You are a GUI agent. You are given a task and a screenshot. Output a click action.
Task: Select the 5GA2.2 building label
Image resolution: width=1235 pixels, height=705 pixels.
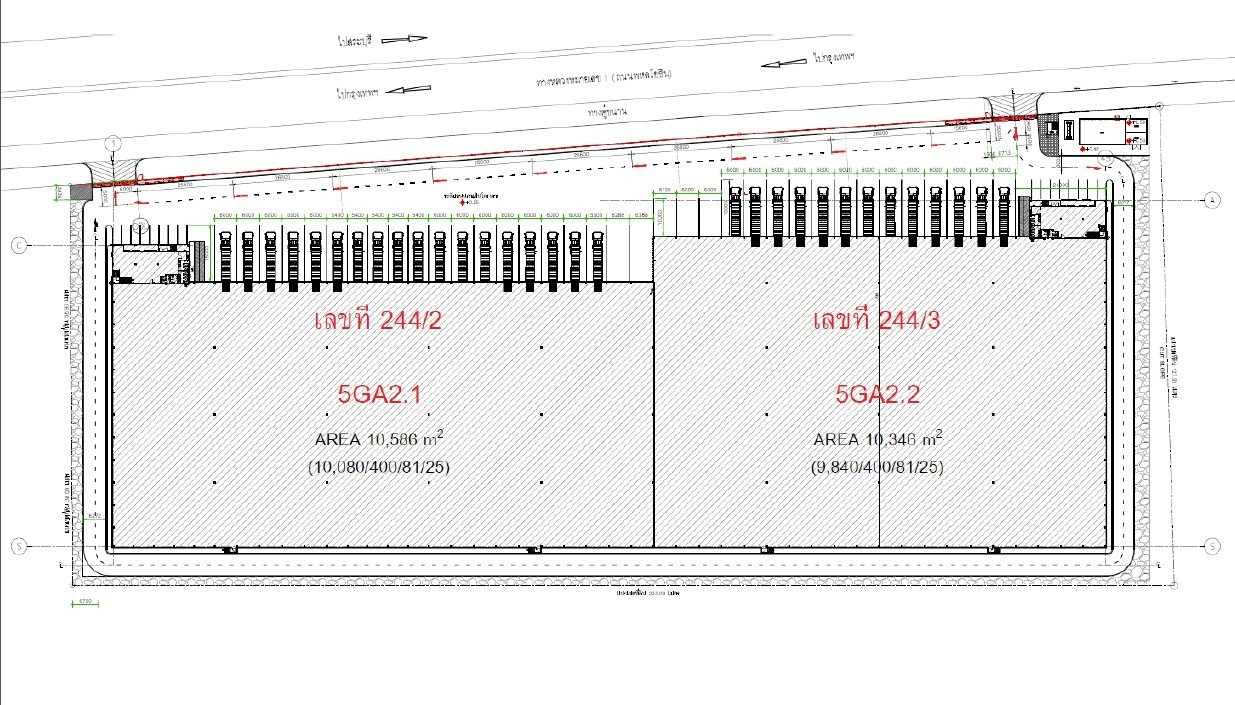pos(878,395)
